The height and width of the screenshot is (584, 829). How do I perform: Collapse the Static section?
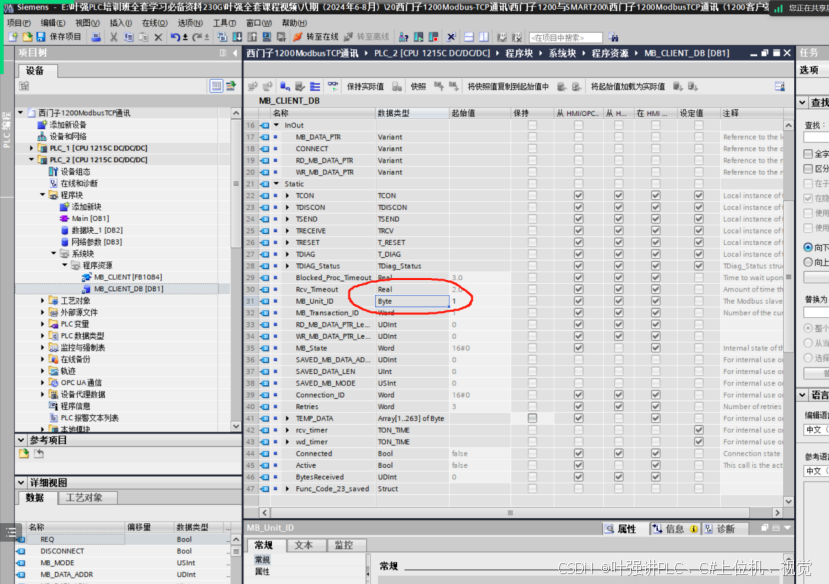[x=277, y=184]
